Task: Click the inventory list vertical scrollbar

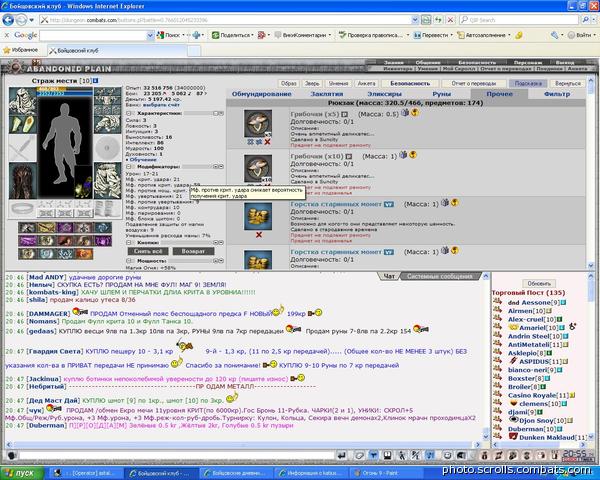Action: pos(590,171)
